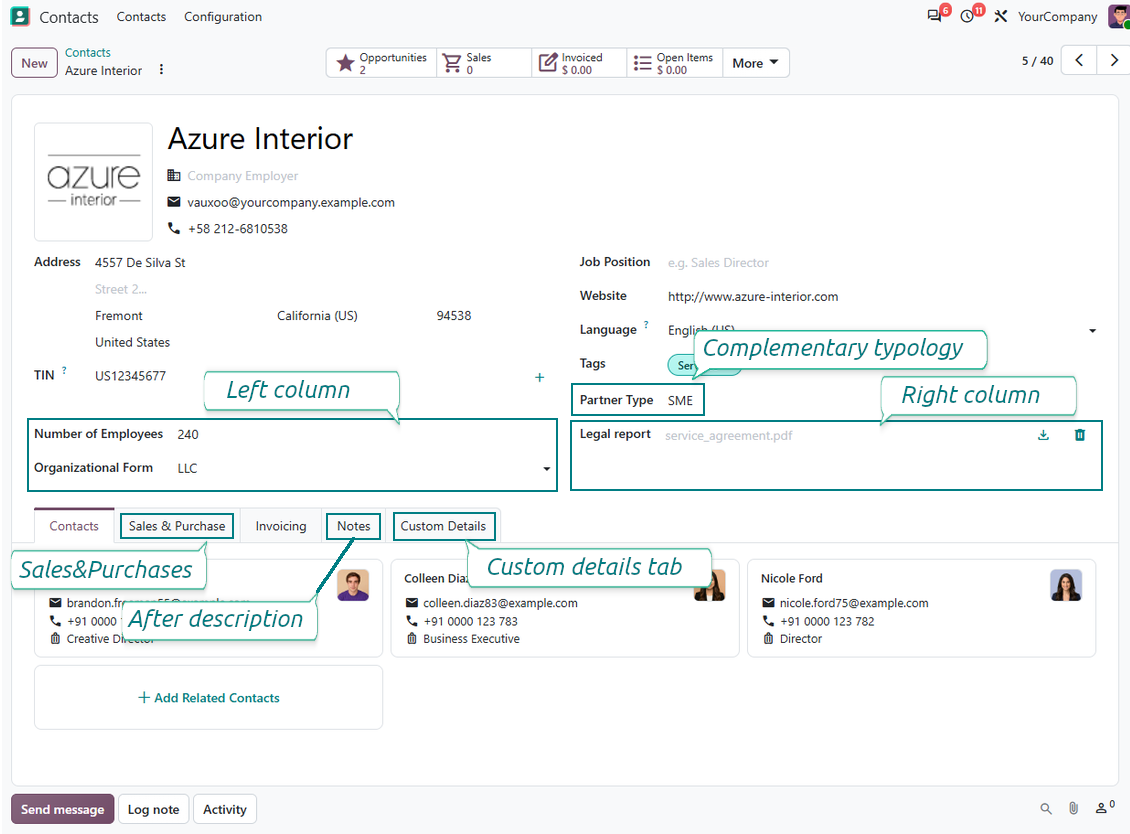The height and width of the screenshot is (834, 1130).
Task: Click the email vauxoo@yourcompany.example.com
Action: [x=290, y=203]
